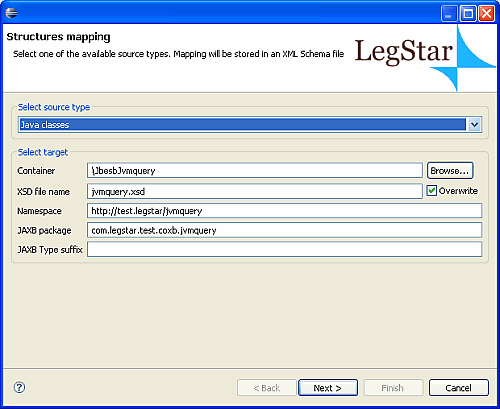Click into the Namespace field

284,211
